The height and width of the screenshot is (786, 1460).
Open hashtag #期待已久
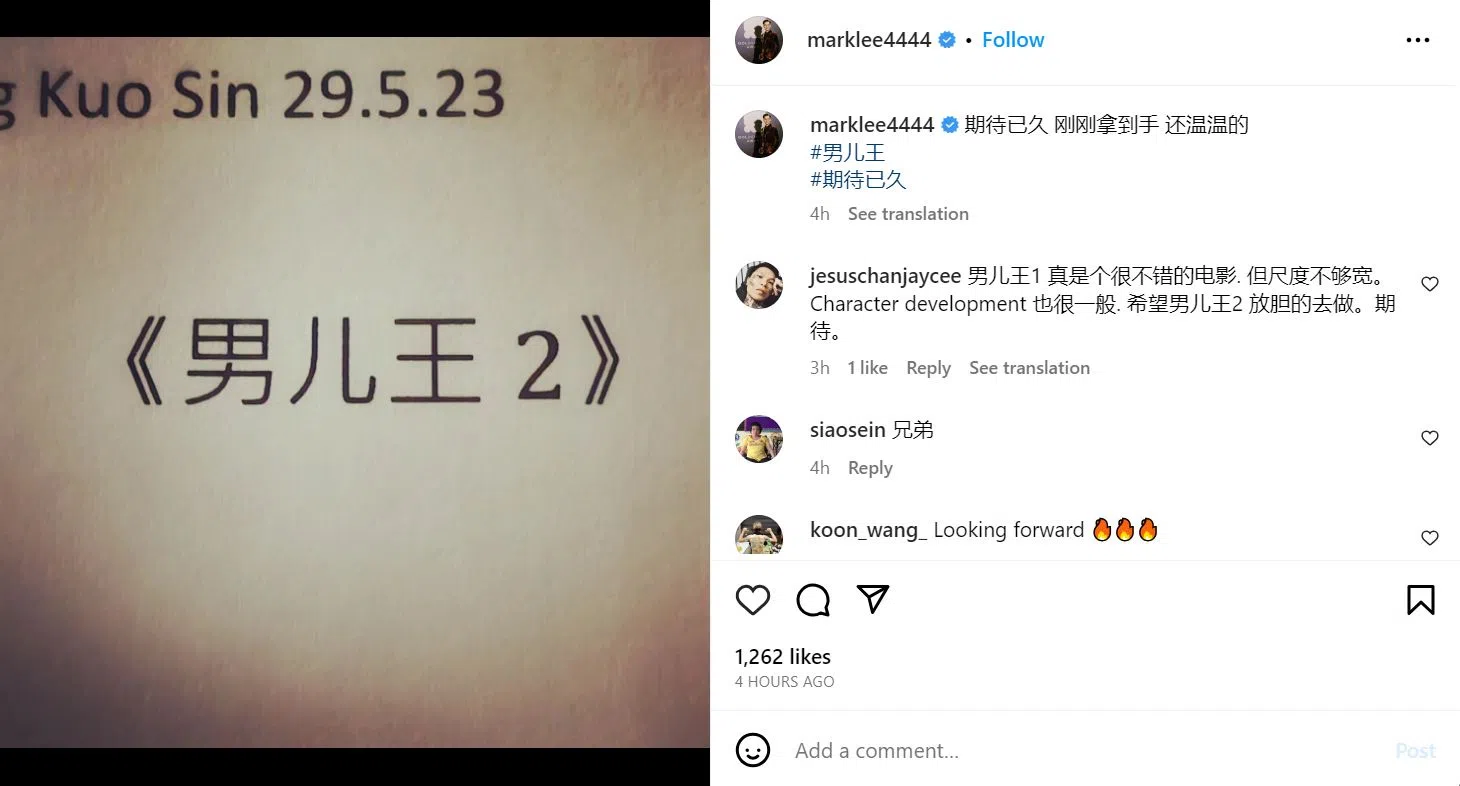[858, 180]
